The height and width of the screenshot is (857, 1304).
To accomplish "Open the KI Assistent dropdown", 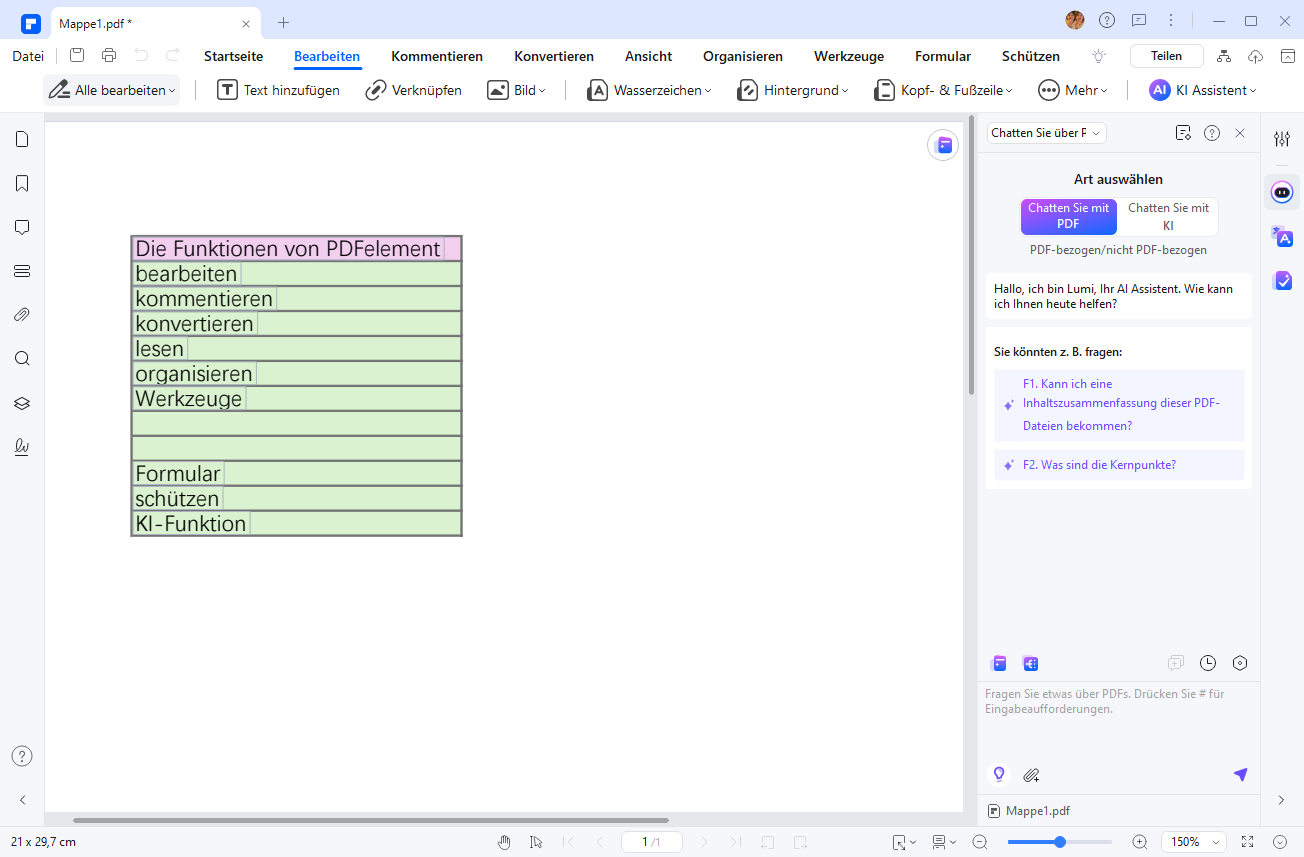I will tap(1203, 90).
